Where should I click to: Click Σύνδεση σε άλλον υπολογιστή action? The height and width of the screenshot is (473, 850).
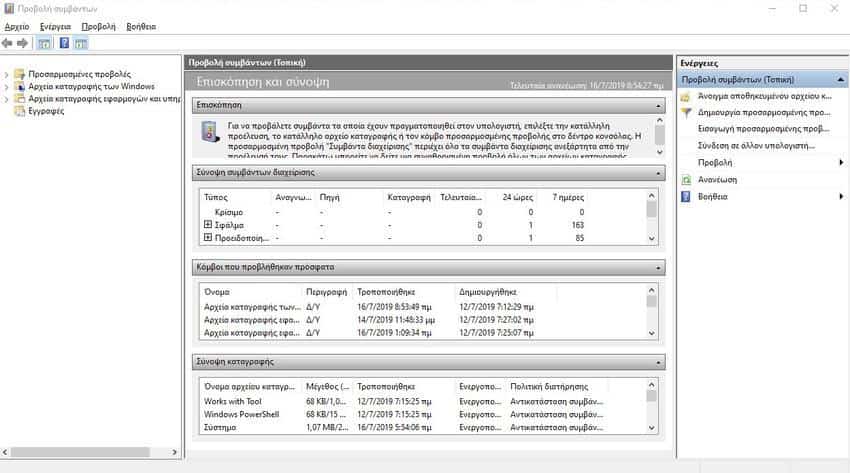(756, 146)
